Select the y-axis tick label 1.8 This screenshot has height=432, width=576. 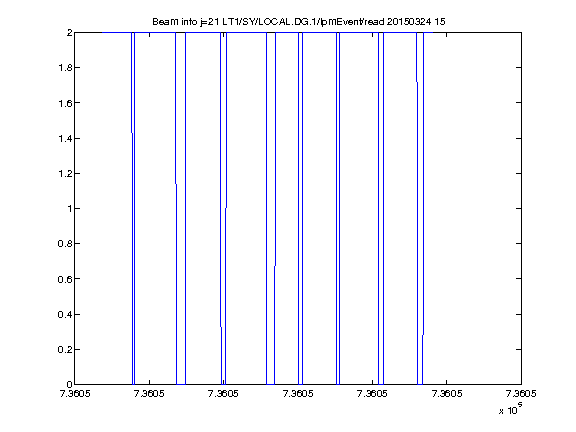click(65, 68)
